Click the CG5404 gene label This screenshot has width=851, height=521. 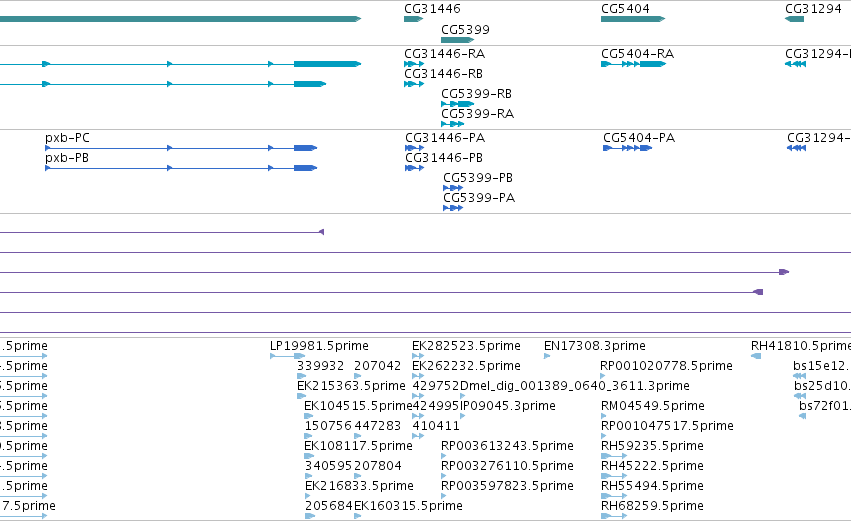(x=625, y=9)
